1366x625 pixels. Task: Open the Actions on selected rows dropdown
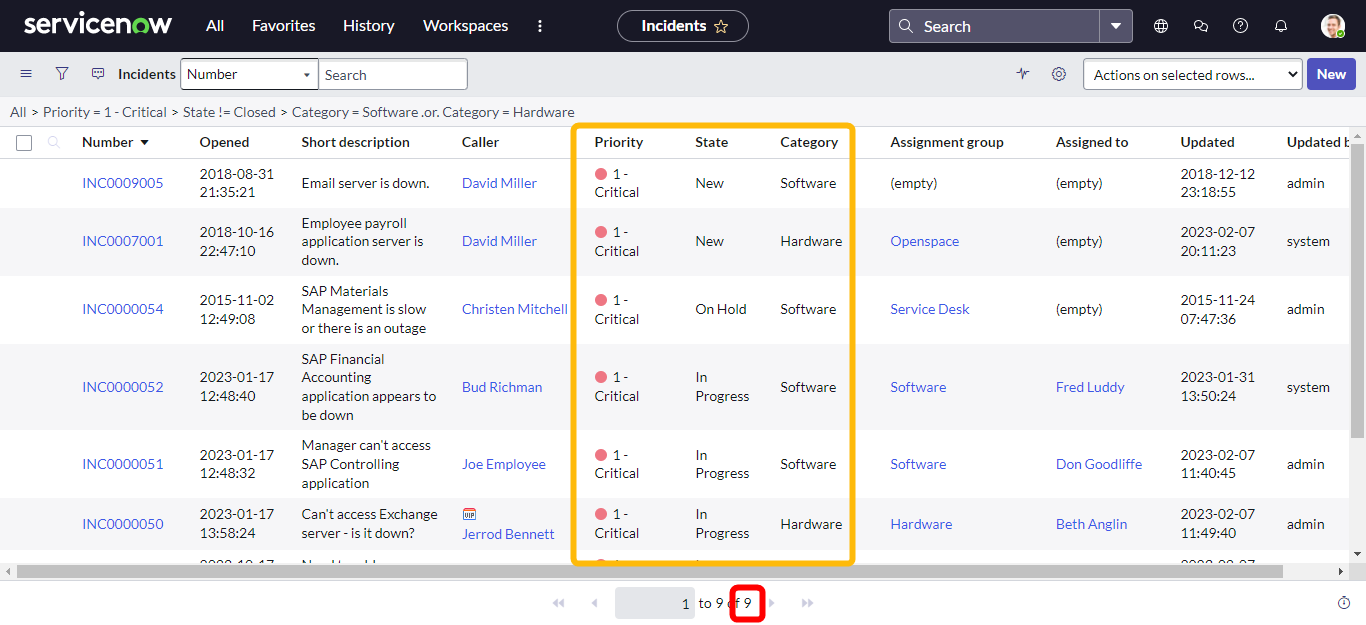(1192, 73)
